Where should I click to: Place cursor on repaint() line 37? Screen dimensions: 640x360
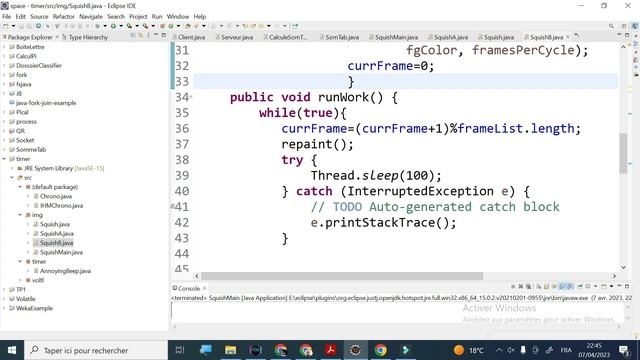(x=317, y=144)
